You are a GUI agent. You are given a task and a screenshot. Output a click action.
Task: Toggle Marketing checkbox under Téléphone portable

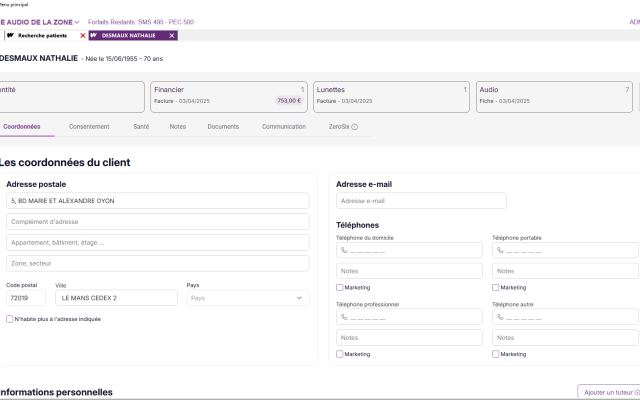tap(496, 287)
